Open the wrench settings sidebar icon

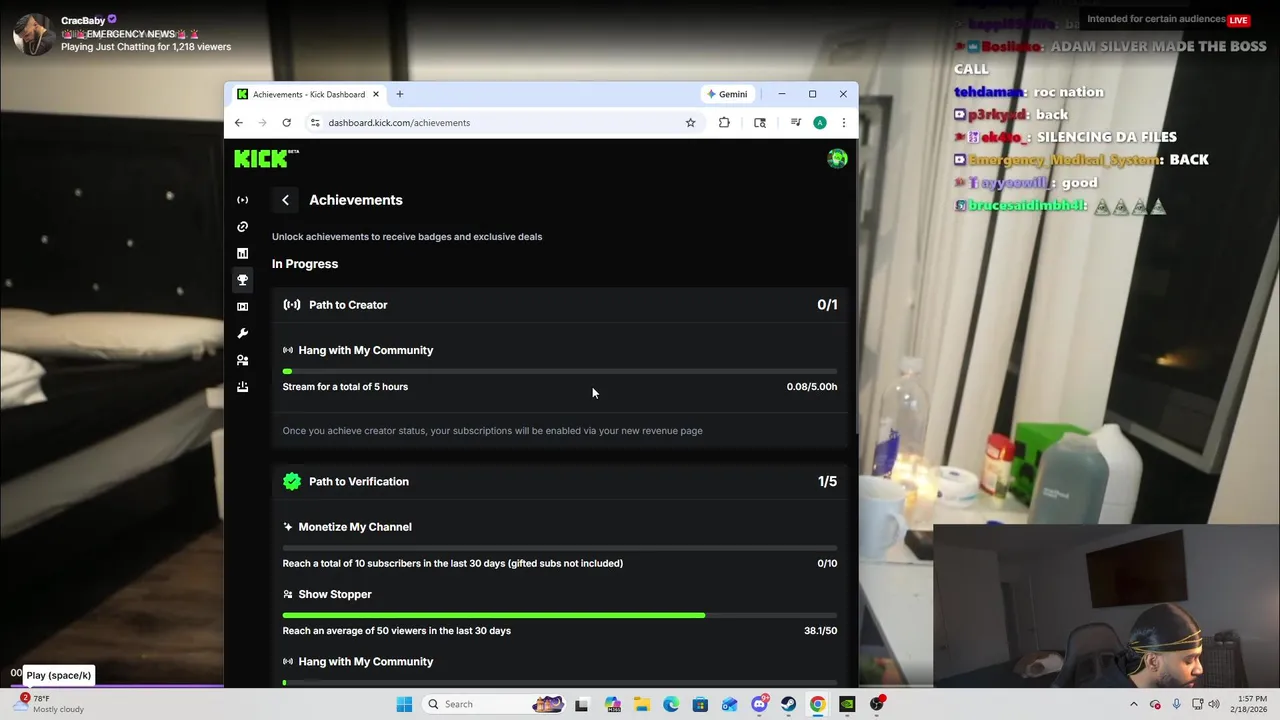242,333
